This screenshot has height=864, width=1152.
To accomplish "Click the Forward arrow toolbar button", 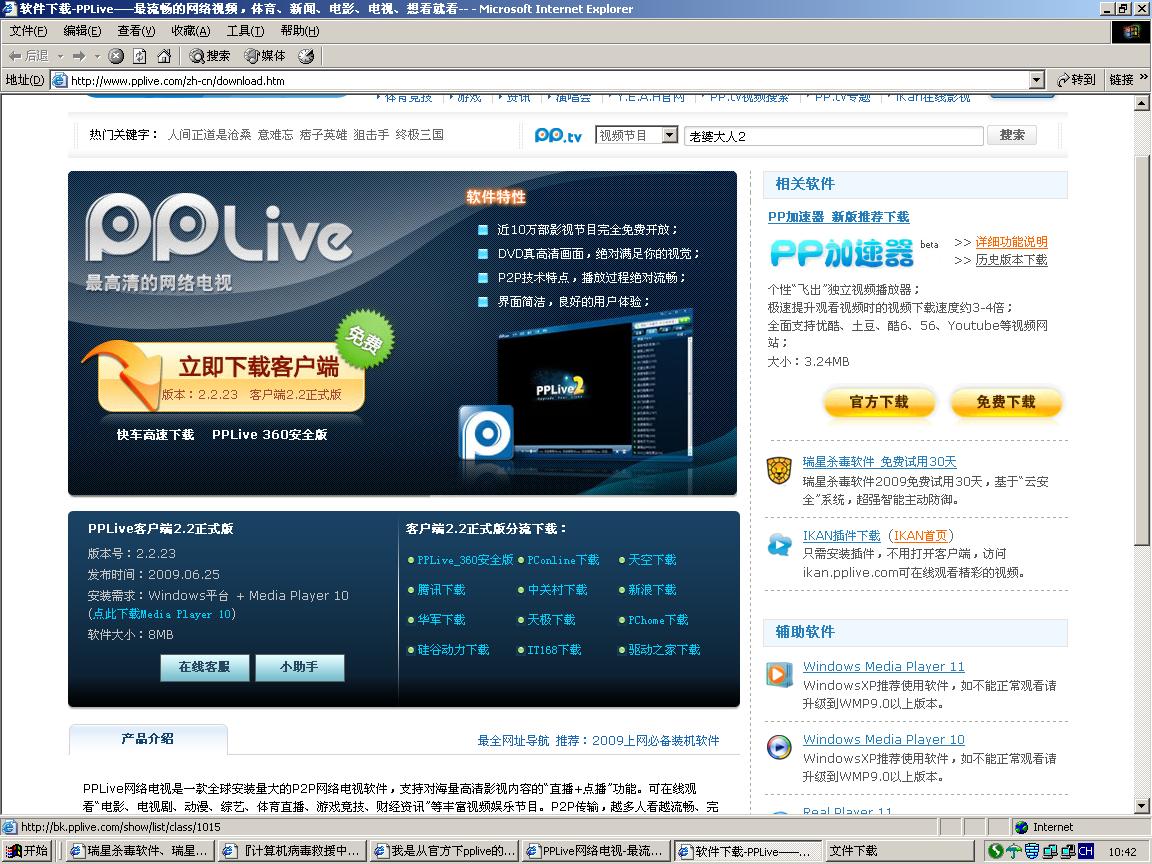I will pyautogui.click(x=79, y=56).
